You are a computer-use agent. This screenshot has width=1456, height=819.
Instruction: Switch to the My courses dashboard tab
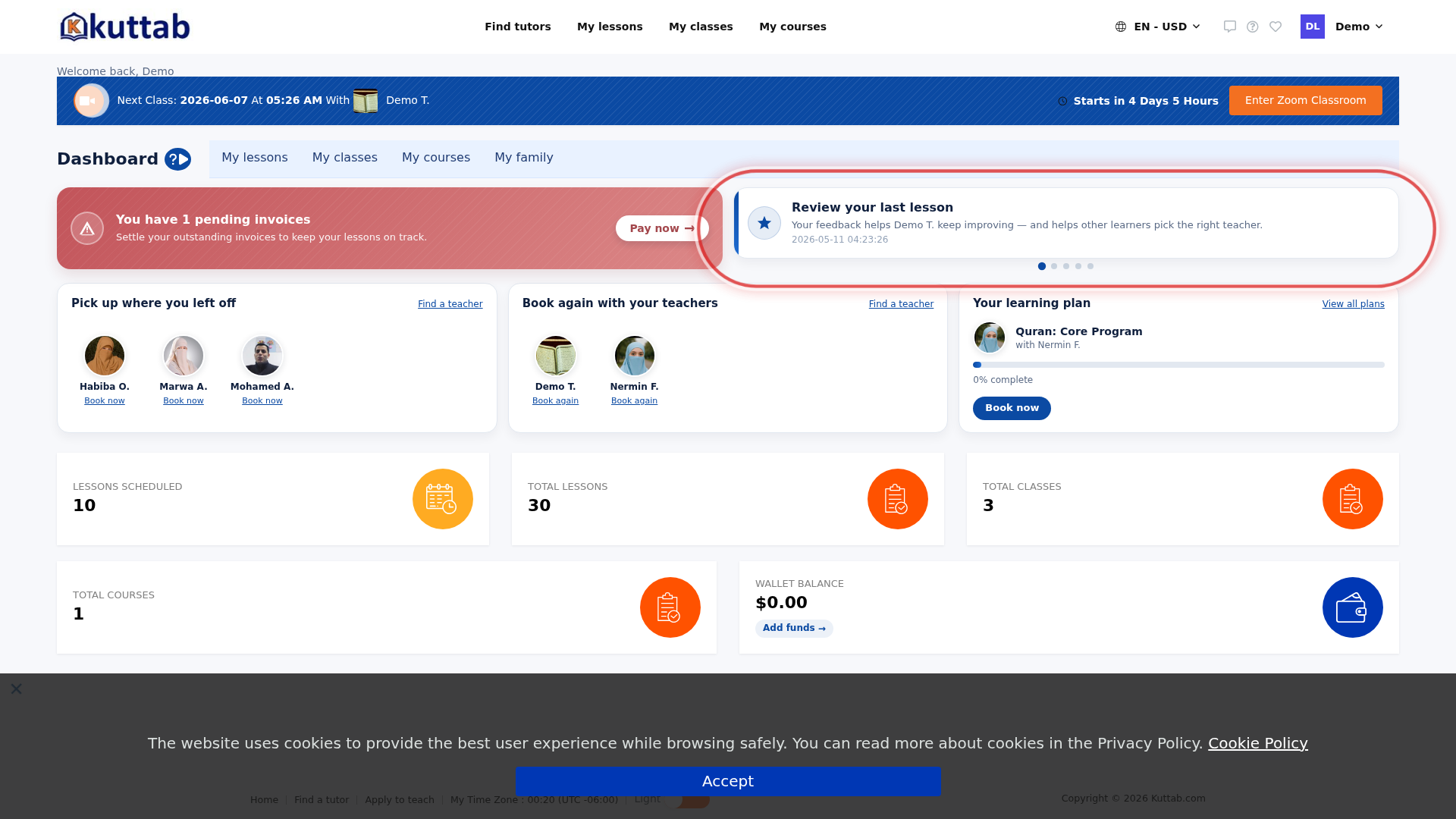pos(436,158)
